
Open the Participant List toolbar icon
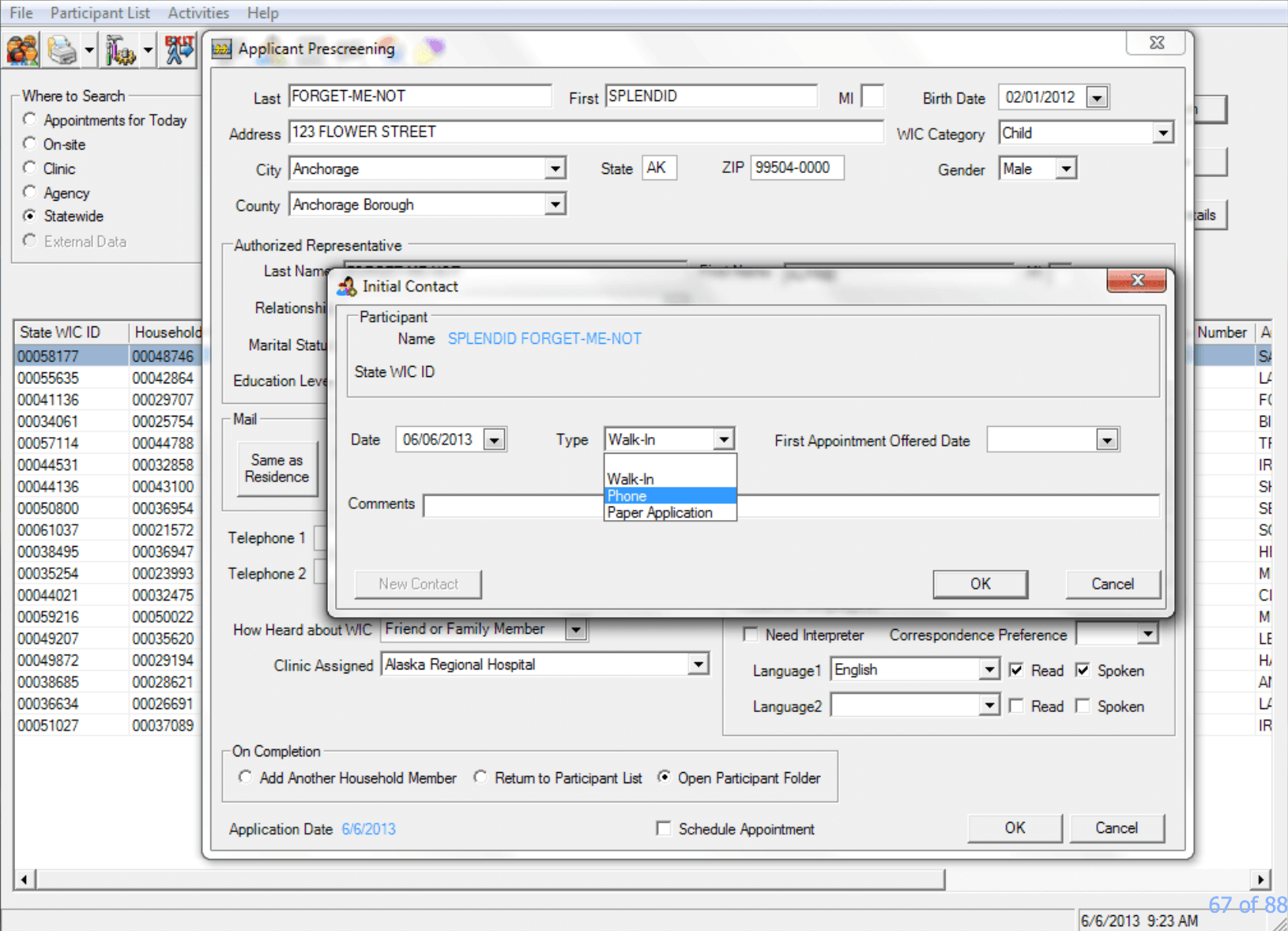[21, 49]
